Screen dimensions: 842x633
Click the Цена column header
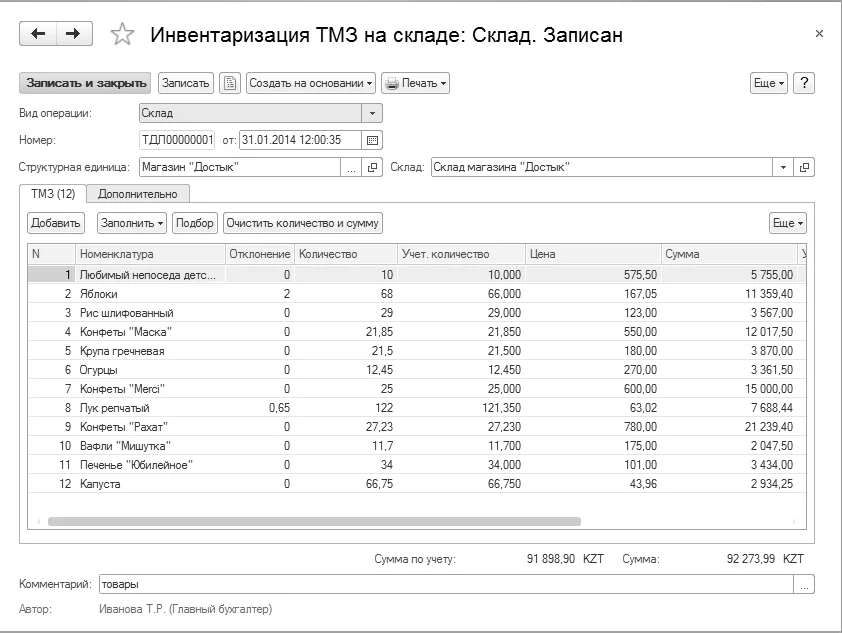pos(593,254)
